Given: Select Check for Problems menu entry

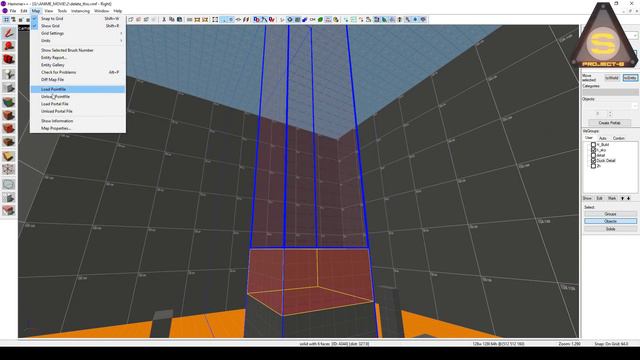Looking at the screenshot, I should point(78,72).
